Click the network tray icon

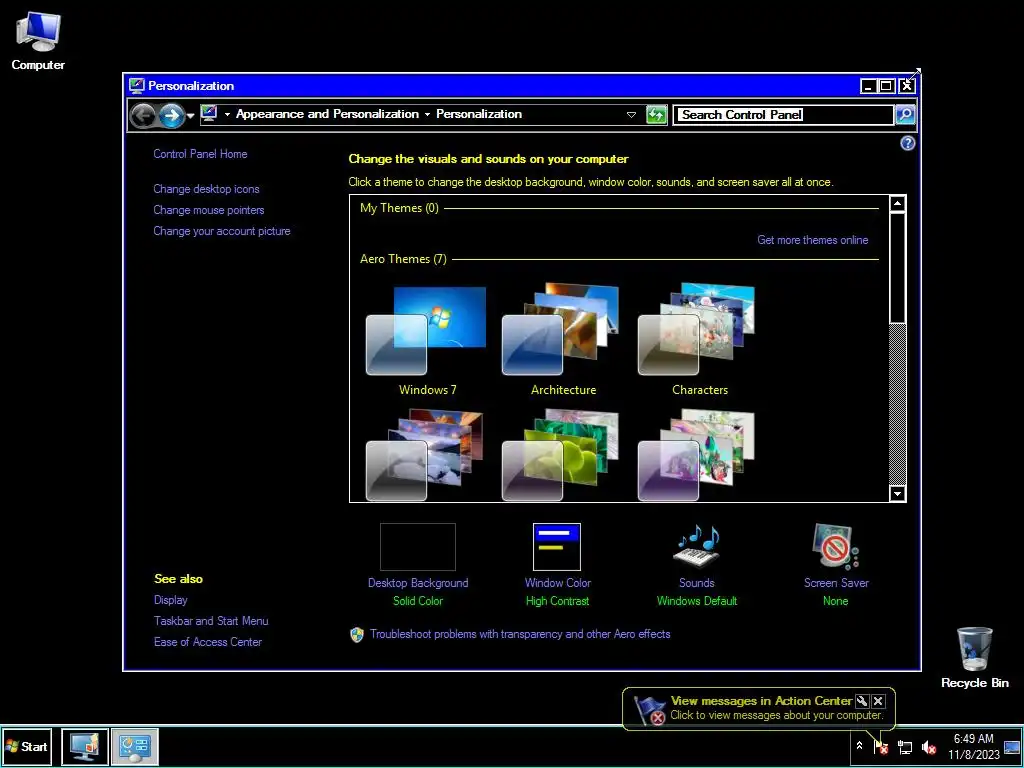[x=904, y=747]
